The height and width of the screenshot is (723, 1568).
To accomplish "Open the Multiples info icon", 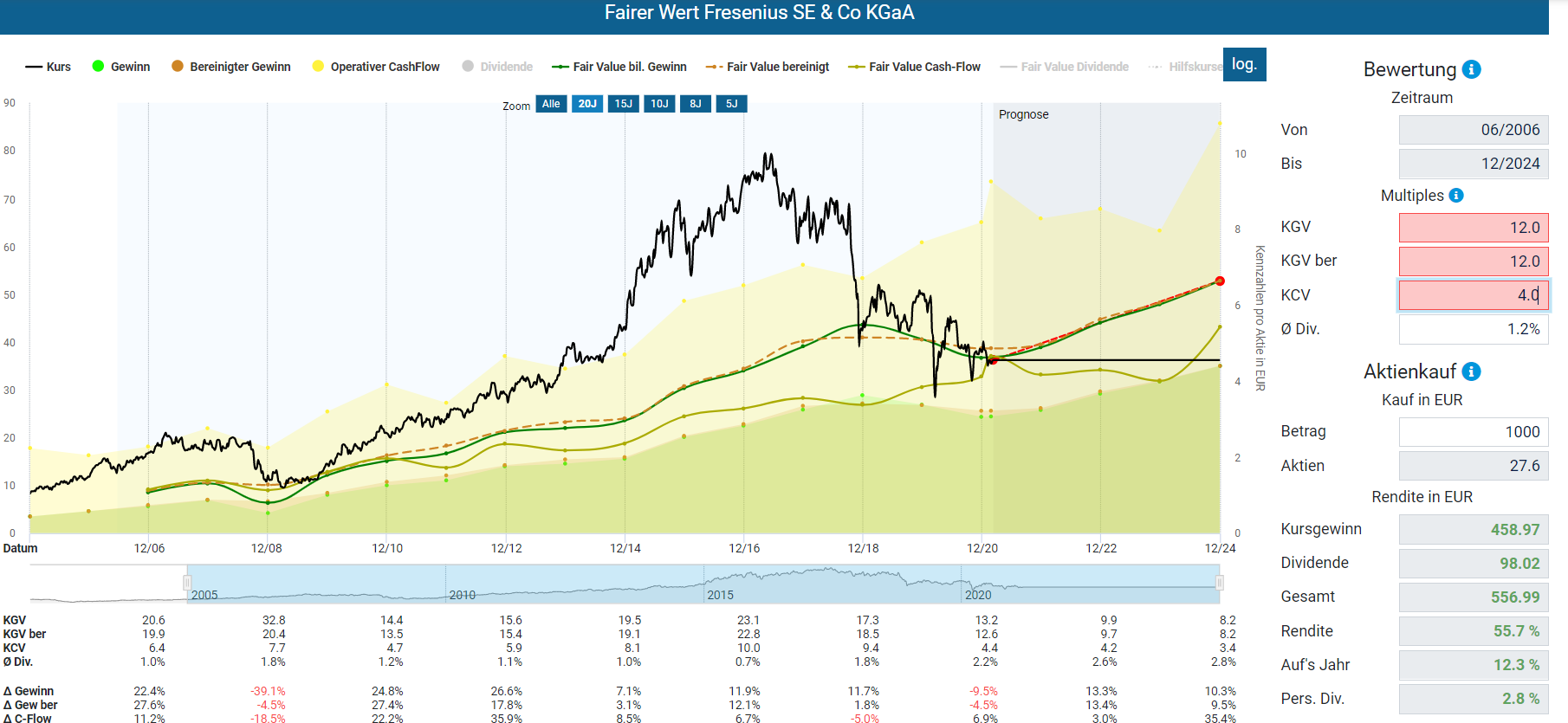I will point(1456,196).
